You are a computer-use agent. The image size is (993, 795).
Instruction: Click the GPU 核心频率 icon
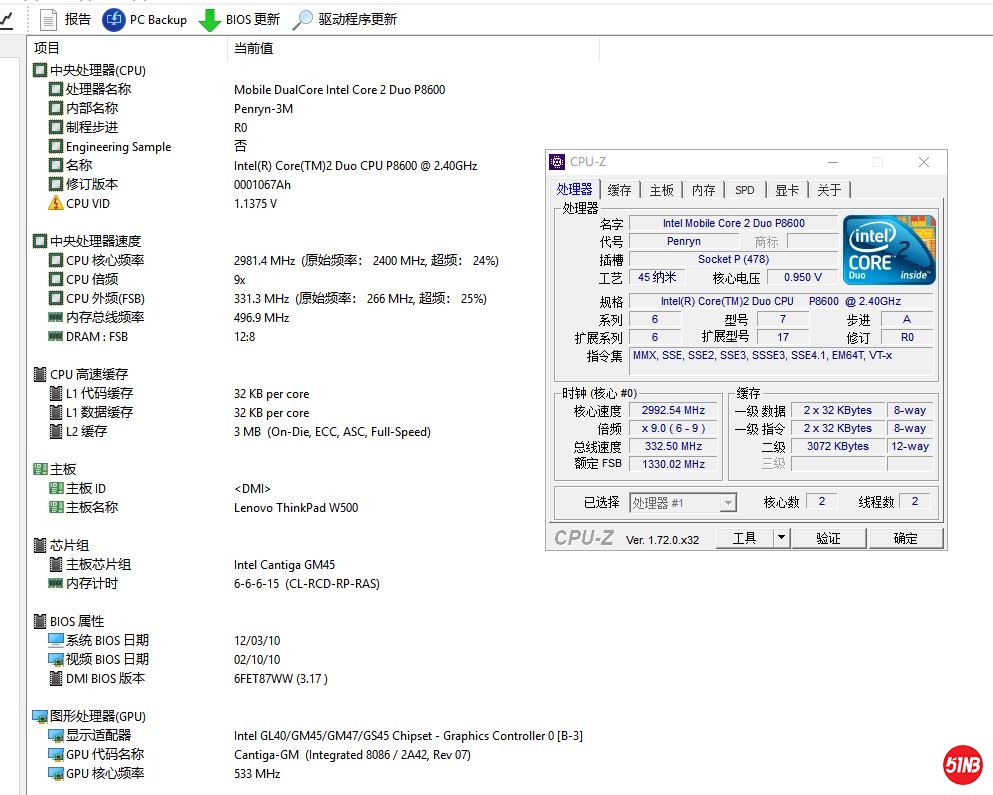tap(56, 773)
